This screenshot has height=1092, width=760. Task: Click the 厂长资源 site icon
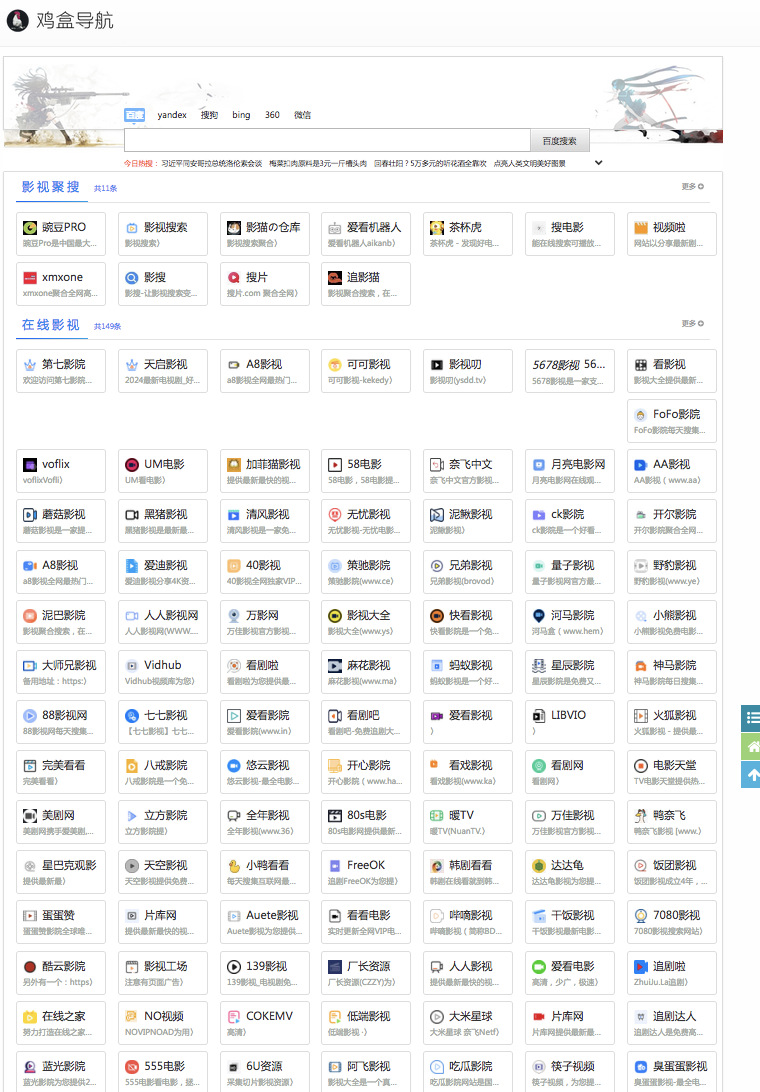click(335, 967)
